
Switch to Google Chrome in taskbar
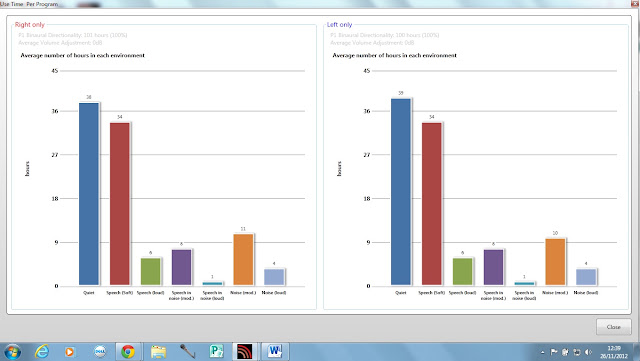(x=128, y=351)
